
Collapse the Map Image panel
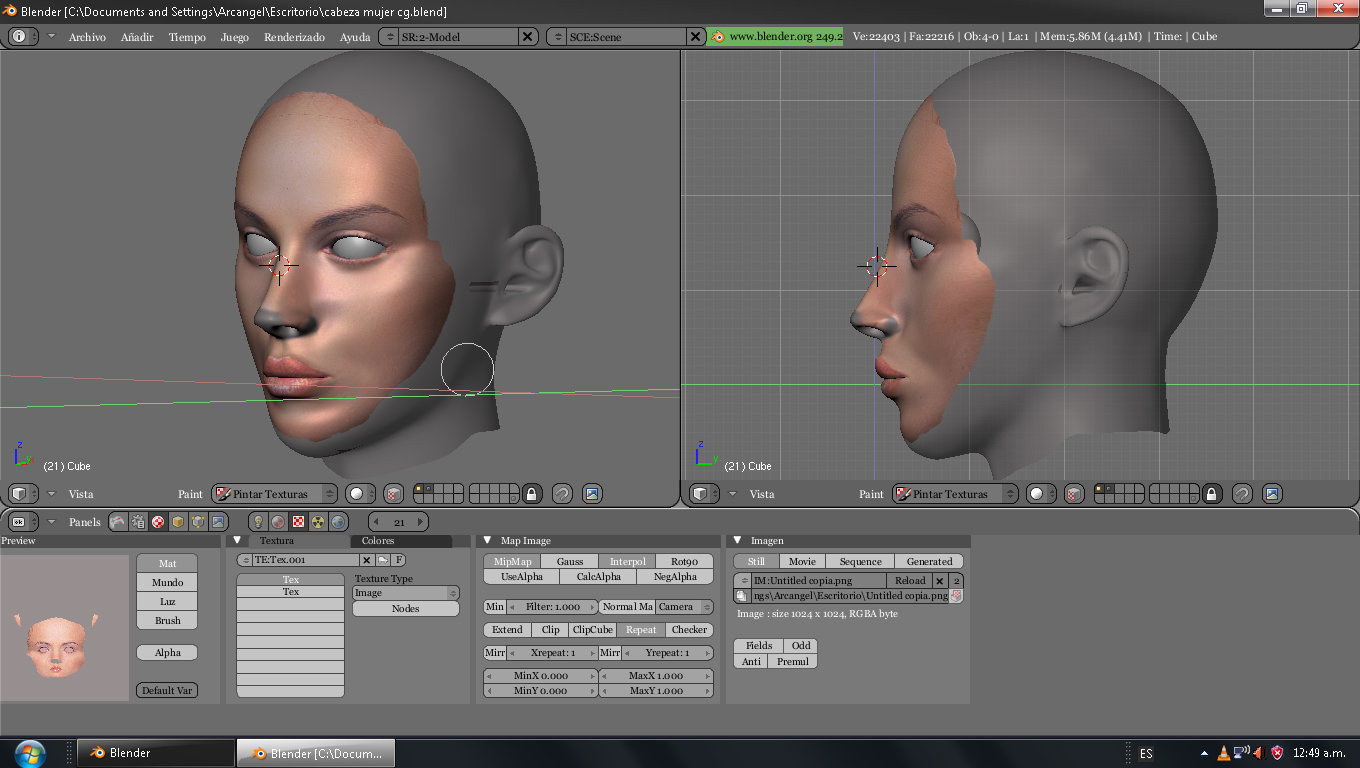pyautogui.click(x=487, y=541)
